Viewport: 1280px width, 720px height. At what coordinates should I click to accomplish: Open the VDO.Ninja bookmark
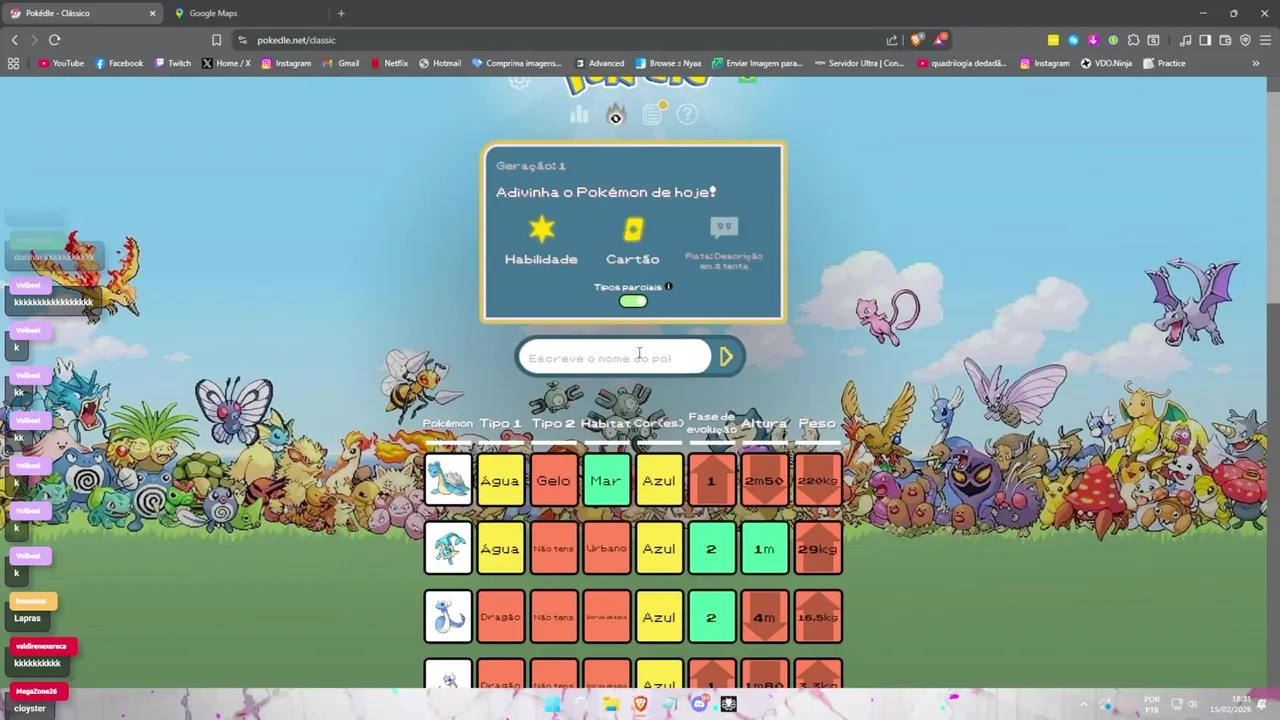(1106, 63)
